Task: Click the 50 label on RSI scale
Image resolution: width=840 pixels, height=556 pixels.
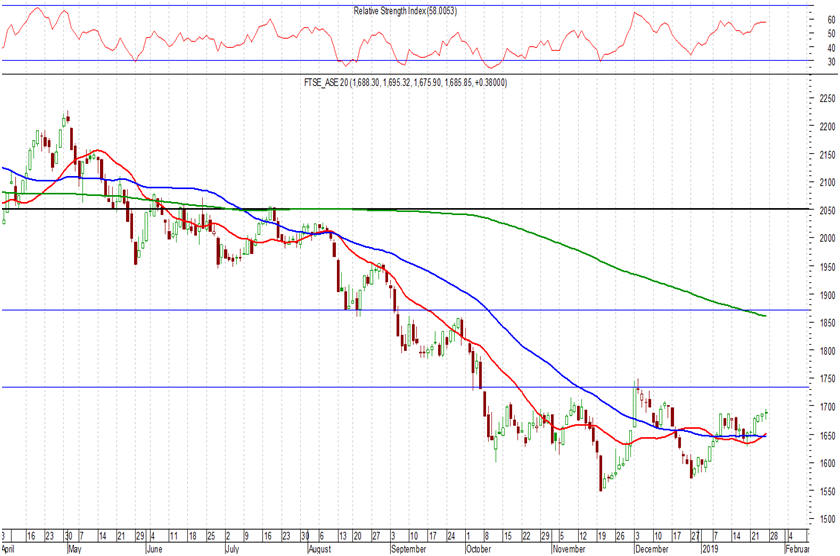Action: 831,34
